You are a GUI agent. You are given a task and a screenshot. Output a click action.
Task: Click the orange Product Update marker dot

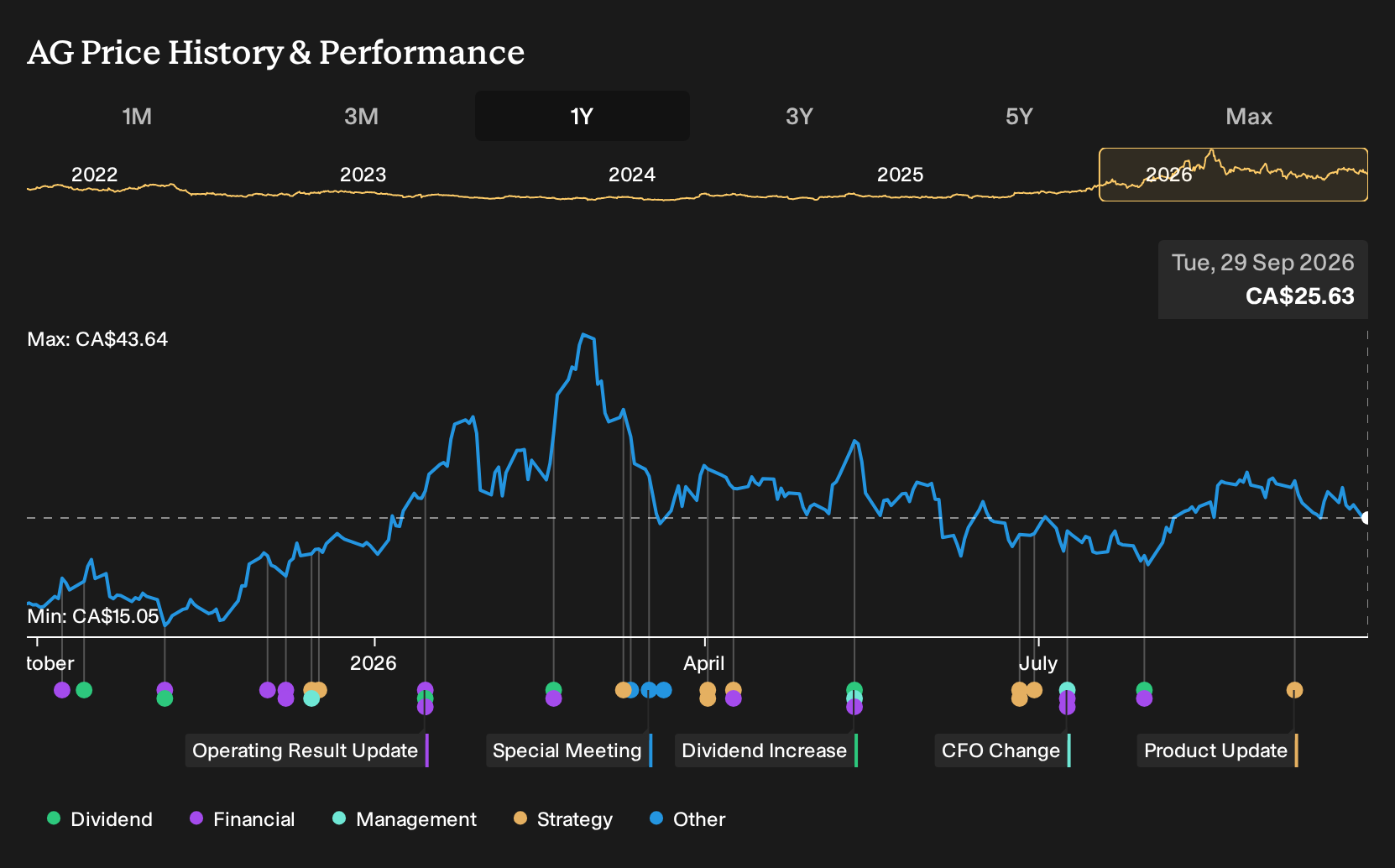[1294, 690]
